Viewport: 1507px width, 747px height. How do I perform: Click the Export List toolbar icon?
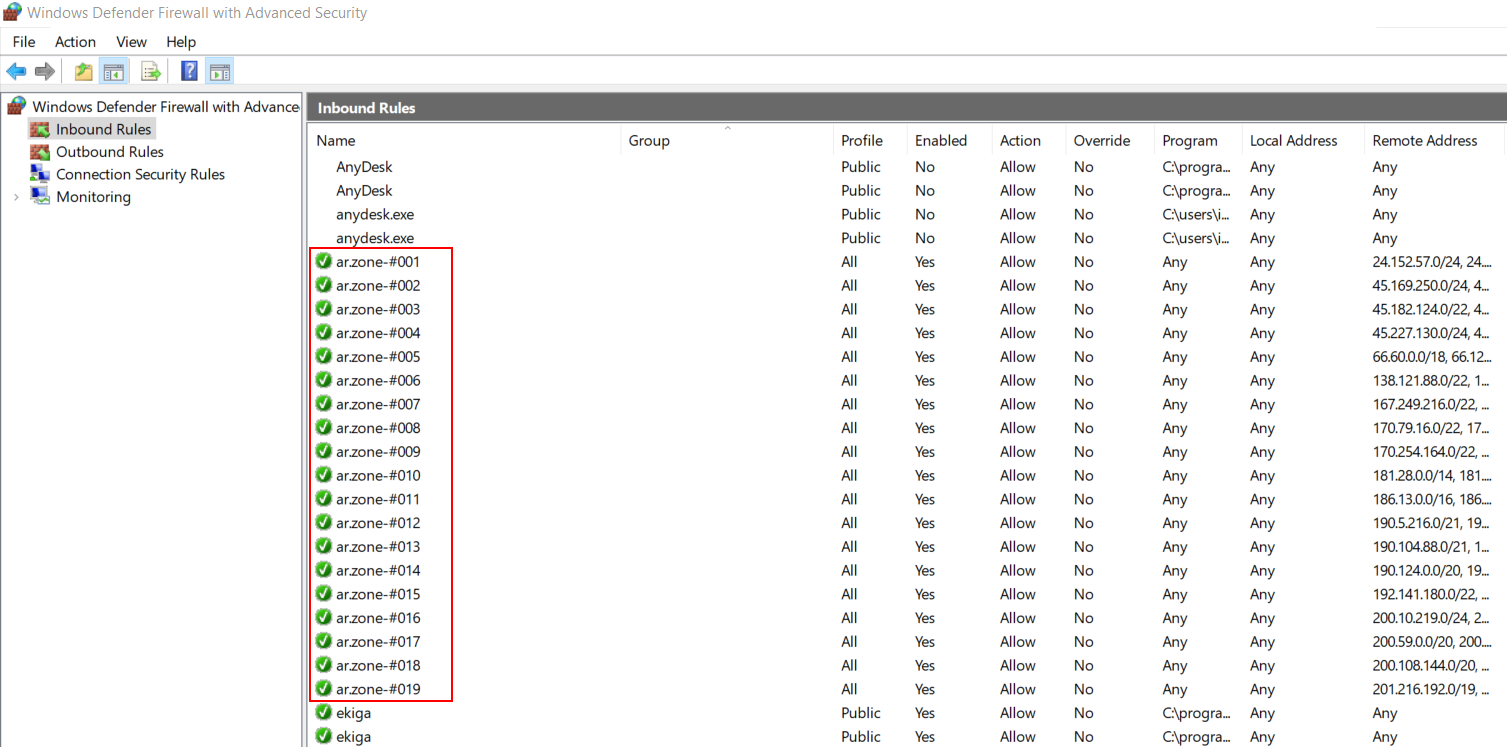151,71
